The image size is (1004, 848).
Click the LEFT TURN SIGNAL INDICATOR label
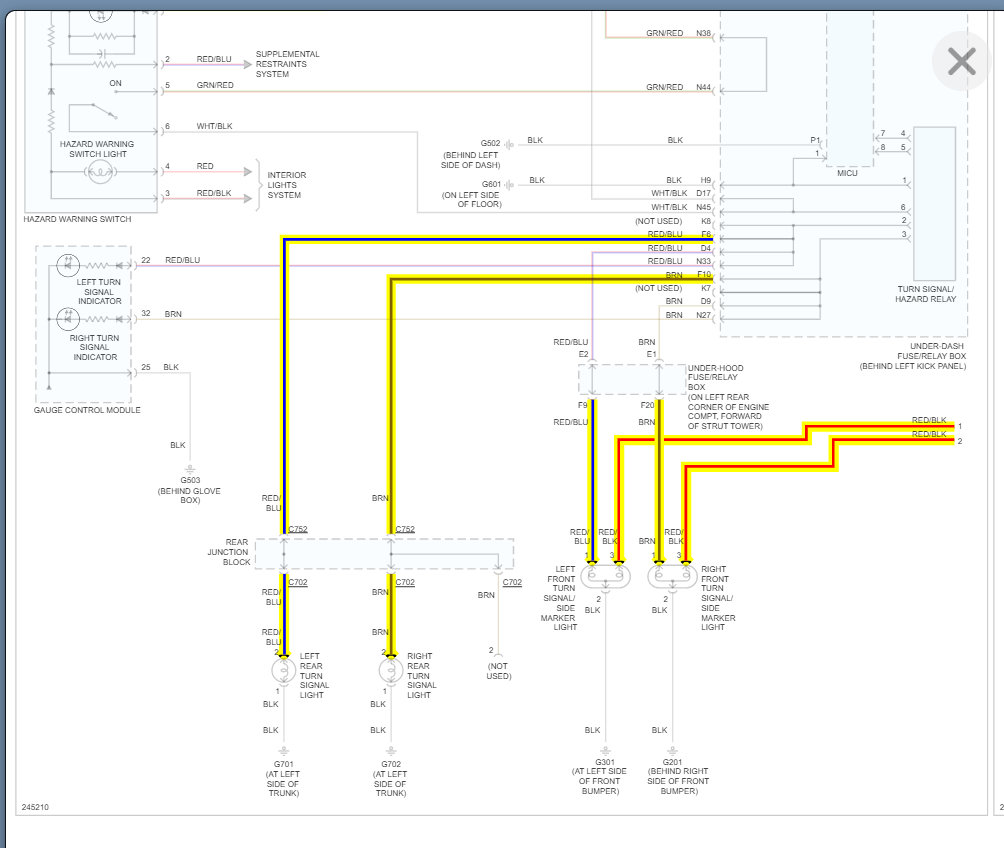[99, 291]
